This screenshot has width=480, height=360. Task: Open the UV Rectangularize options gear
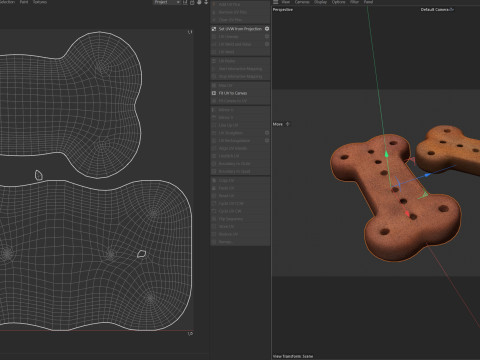(267, 140)
